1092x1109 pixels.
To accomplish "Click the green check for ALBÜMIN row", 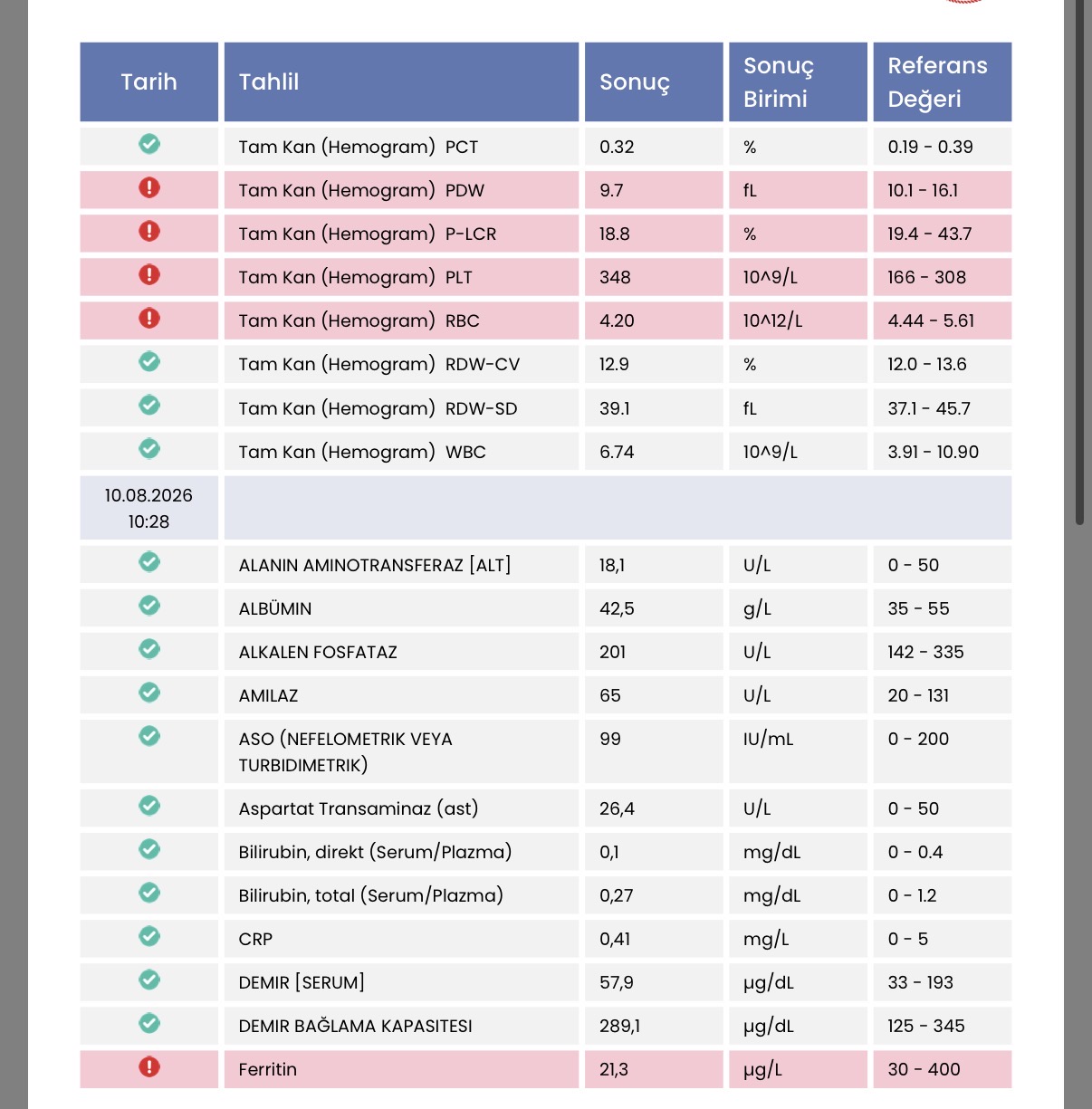I will pos(149,606).
